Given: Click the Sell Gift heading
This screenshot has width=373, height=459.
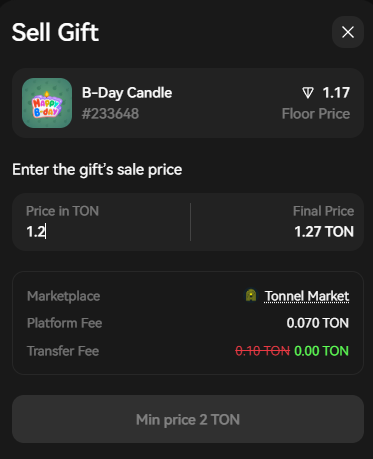Looking at the screenshot, I should click(55, 32).
